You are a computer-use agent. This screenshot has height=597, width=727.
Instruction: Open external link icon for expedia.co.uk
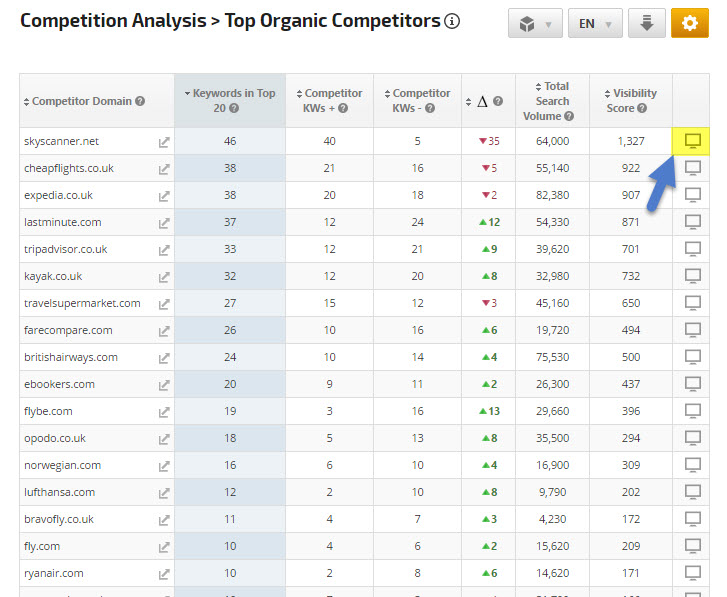(x=164, y=196)
